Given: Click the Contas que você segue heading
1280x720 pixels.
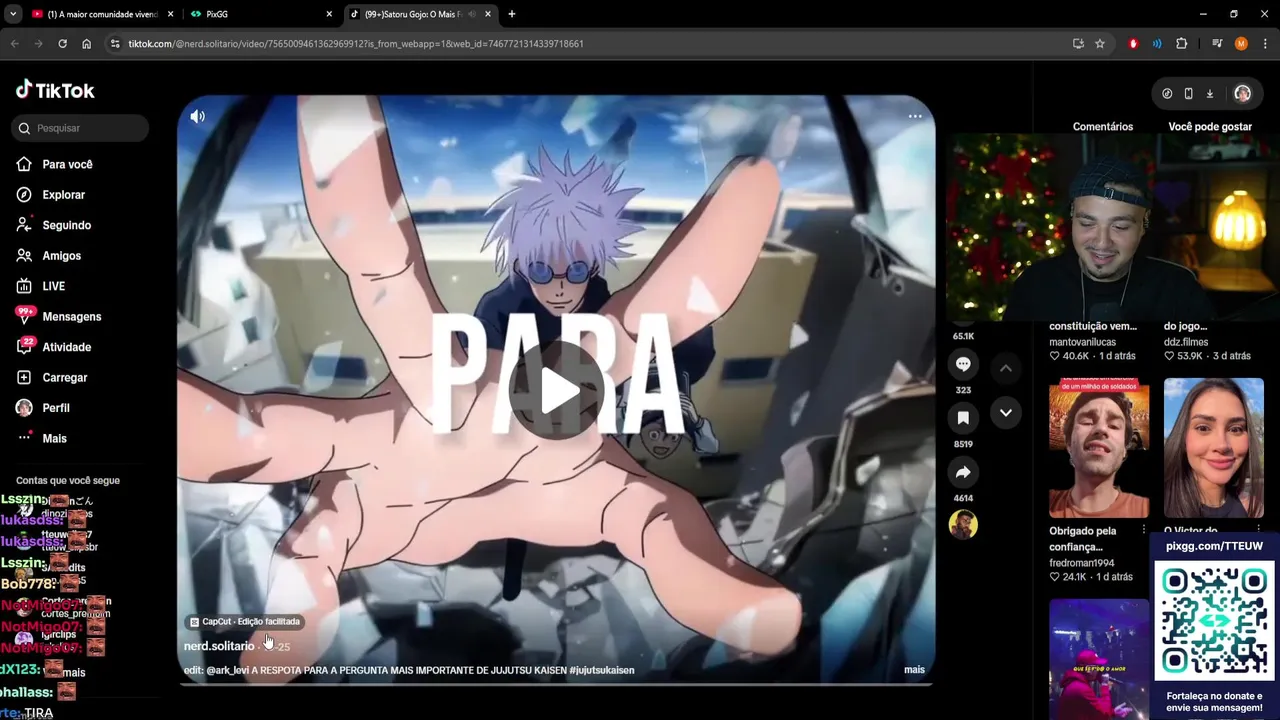Looking at the screenshot, I should coord(68,481).
